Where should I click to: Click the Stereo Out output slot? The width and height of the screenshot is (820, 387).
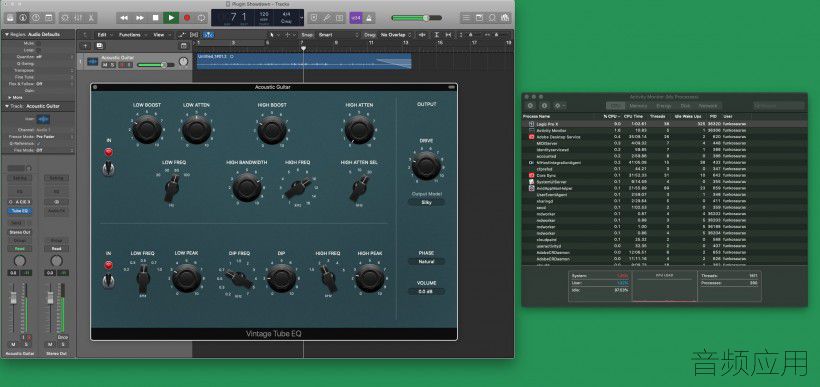(x=19, y=232)
